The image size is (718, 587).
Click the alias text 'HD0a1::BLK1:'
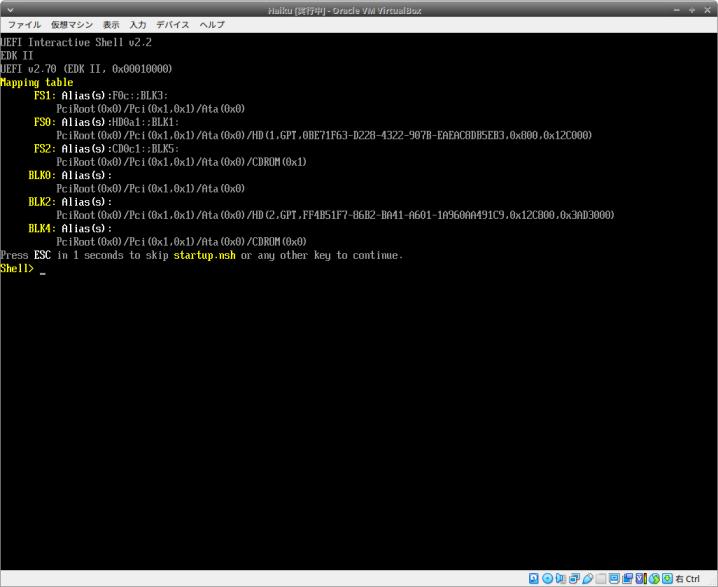(146, 122)
